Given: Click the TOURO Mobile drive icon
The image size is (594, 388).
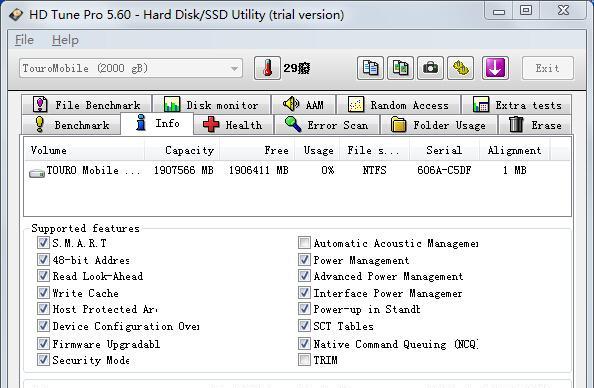Looking at the screenshot, I should pyautogui.click(x=37, y=173).
